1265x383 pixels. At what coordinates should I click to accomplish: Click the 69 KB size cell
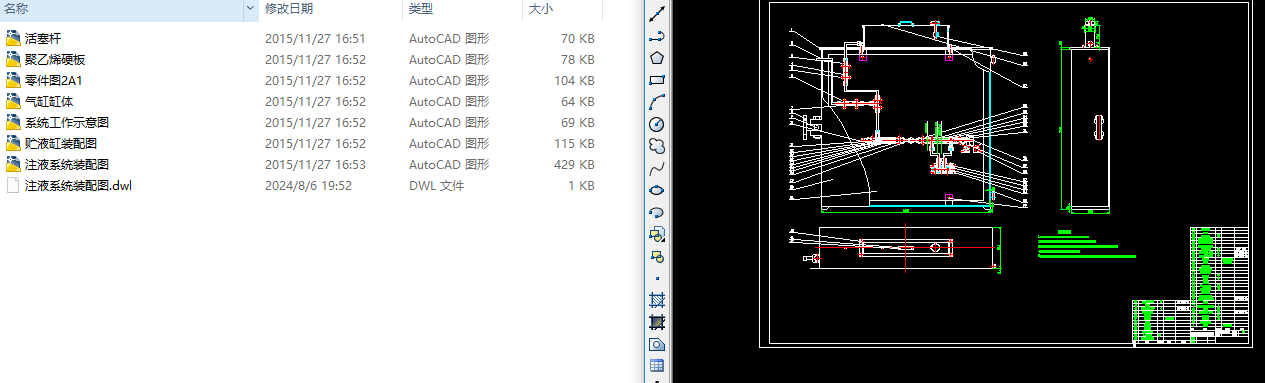(x=578, y=123)
